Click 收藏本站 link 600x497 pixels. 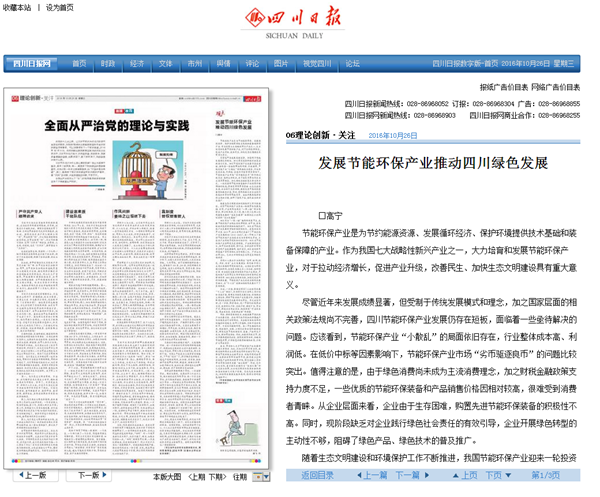pyautogui.click(x=17, y=8)
